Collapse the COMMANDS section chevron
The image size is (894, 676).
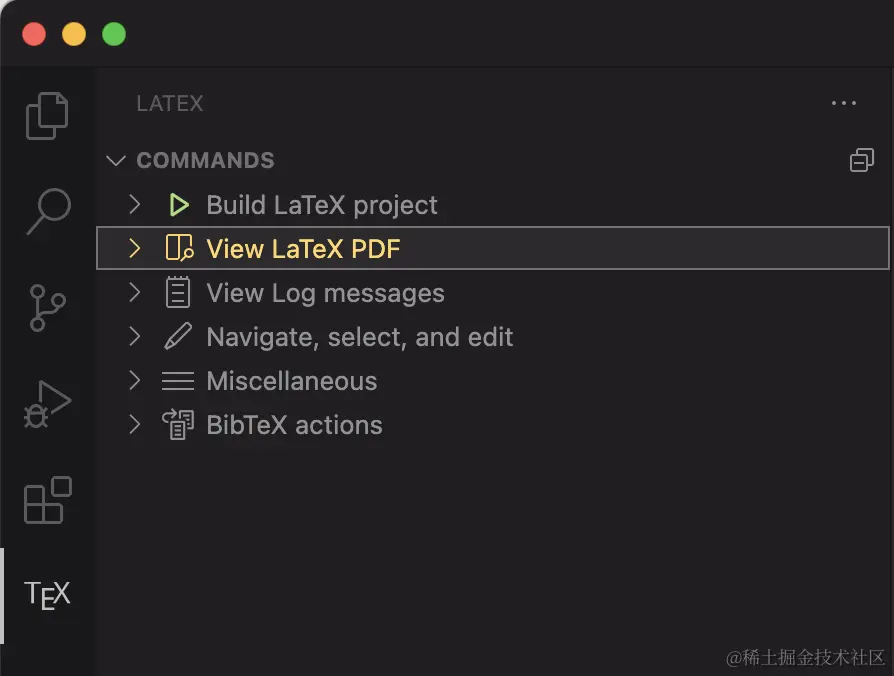[x=116, y=160]
